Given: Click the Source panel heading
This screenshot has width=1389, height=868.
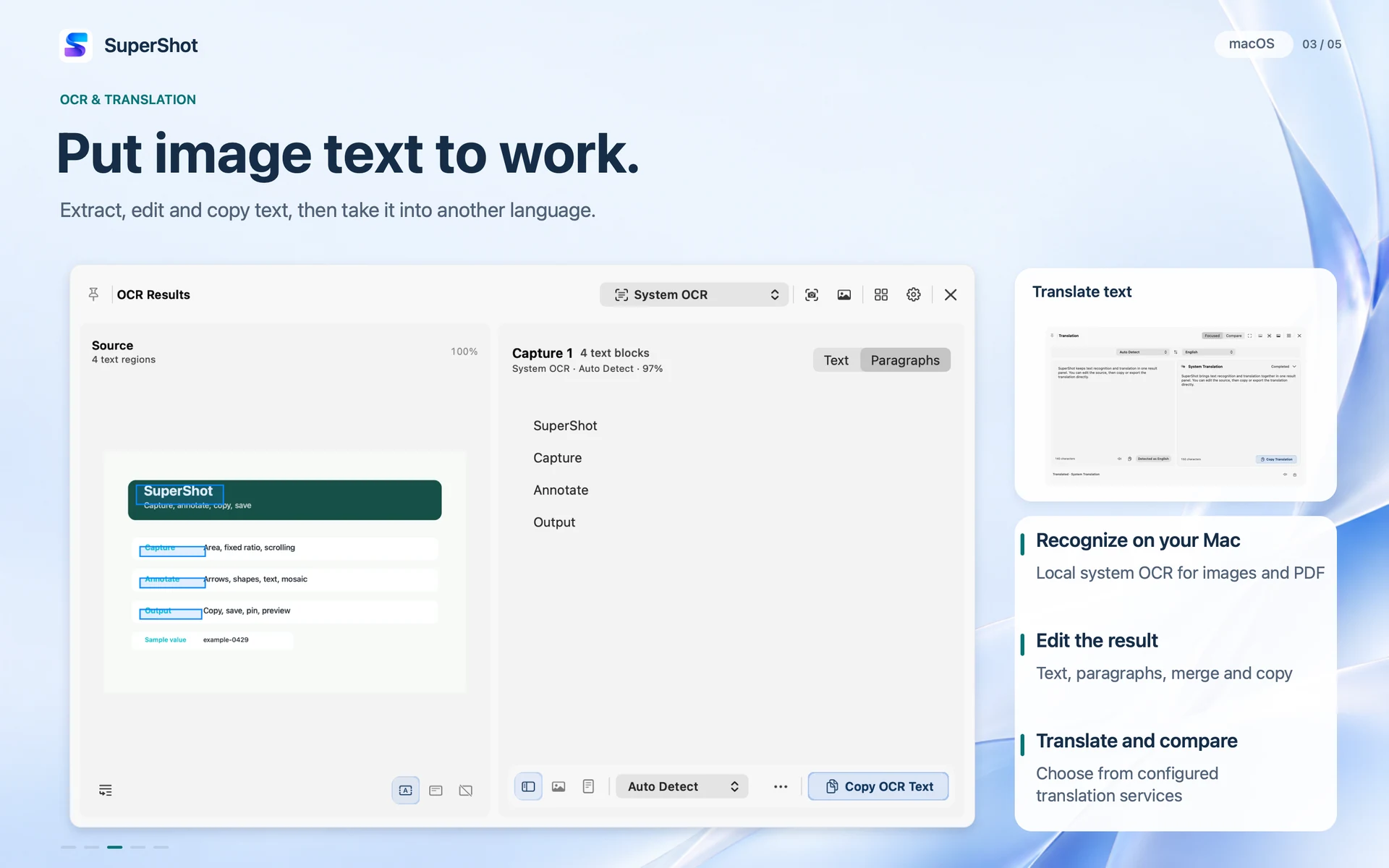Looking at the screenshot, I should (x=112, y=346).
